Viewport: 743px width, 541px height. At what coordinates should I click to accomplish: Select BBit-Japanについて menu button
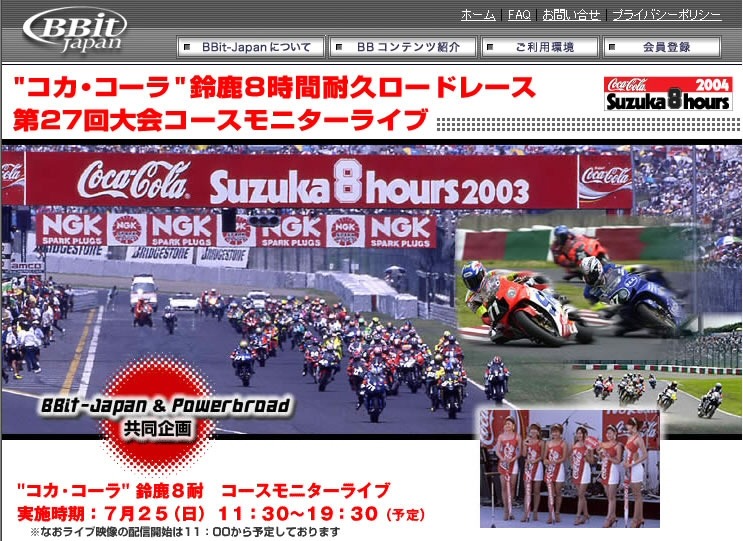(x=251, y=47)
